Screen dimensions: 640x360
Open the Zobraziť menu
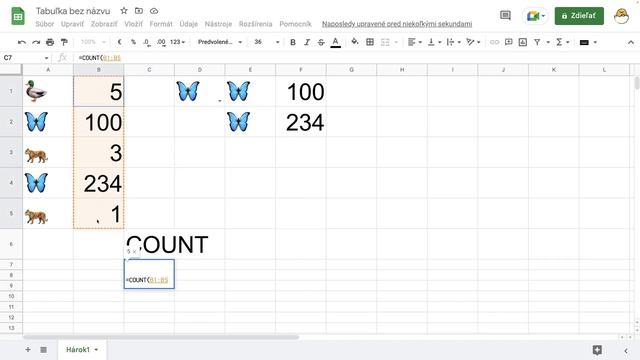click(x=104, y=24)
